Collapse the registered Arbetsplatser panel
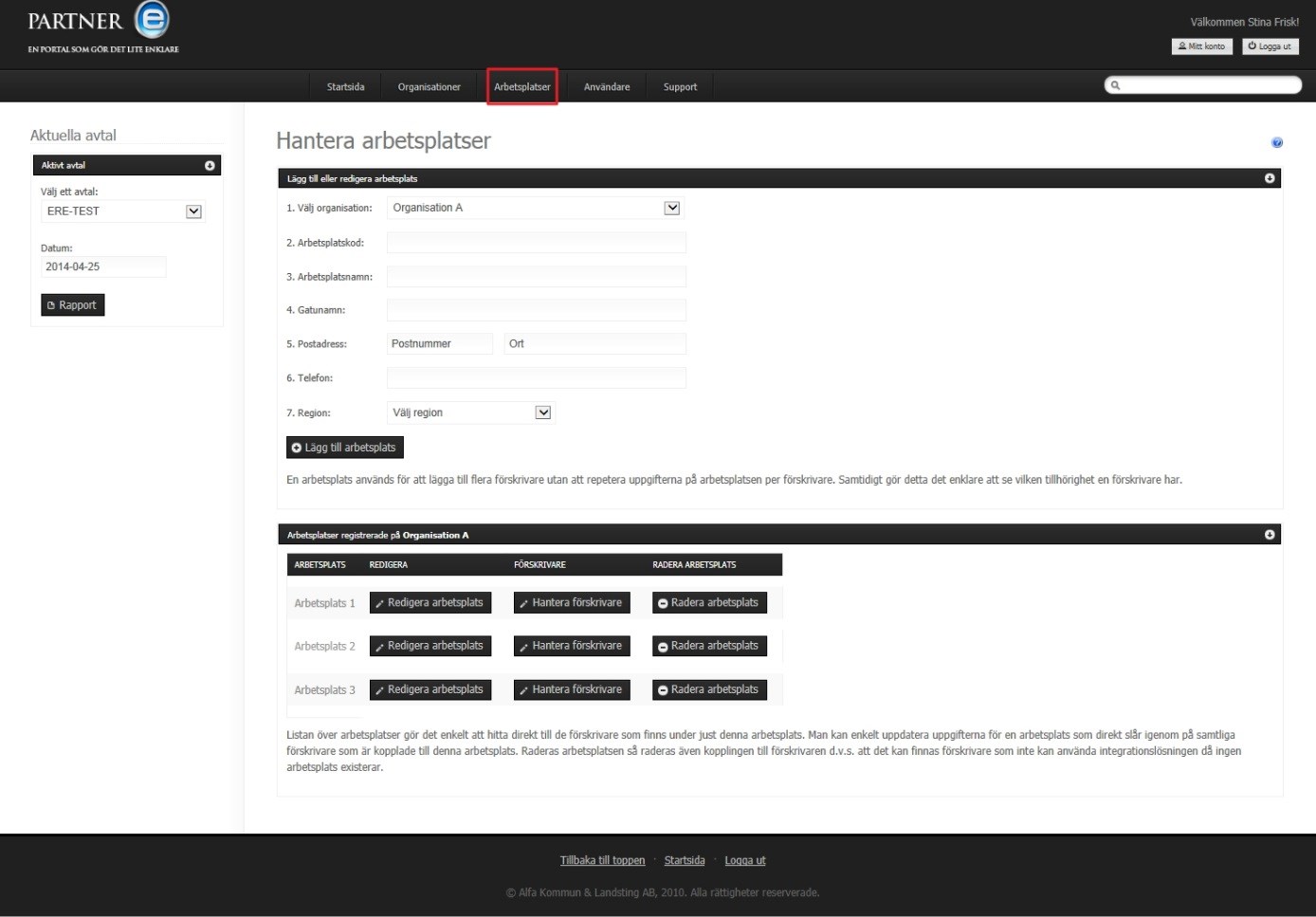 point(1270,535)
